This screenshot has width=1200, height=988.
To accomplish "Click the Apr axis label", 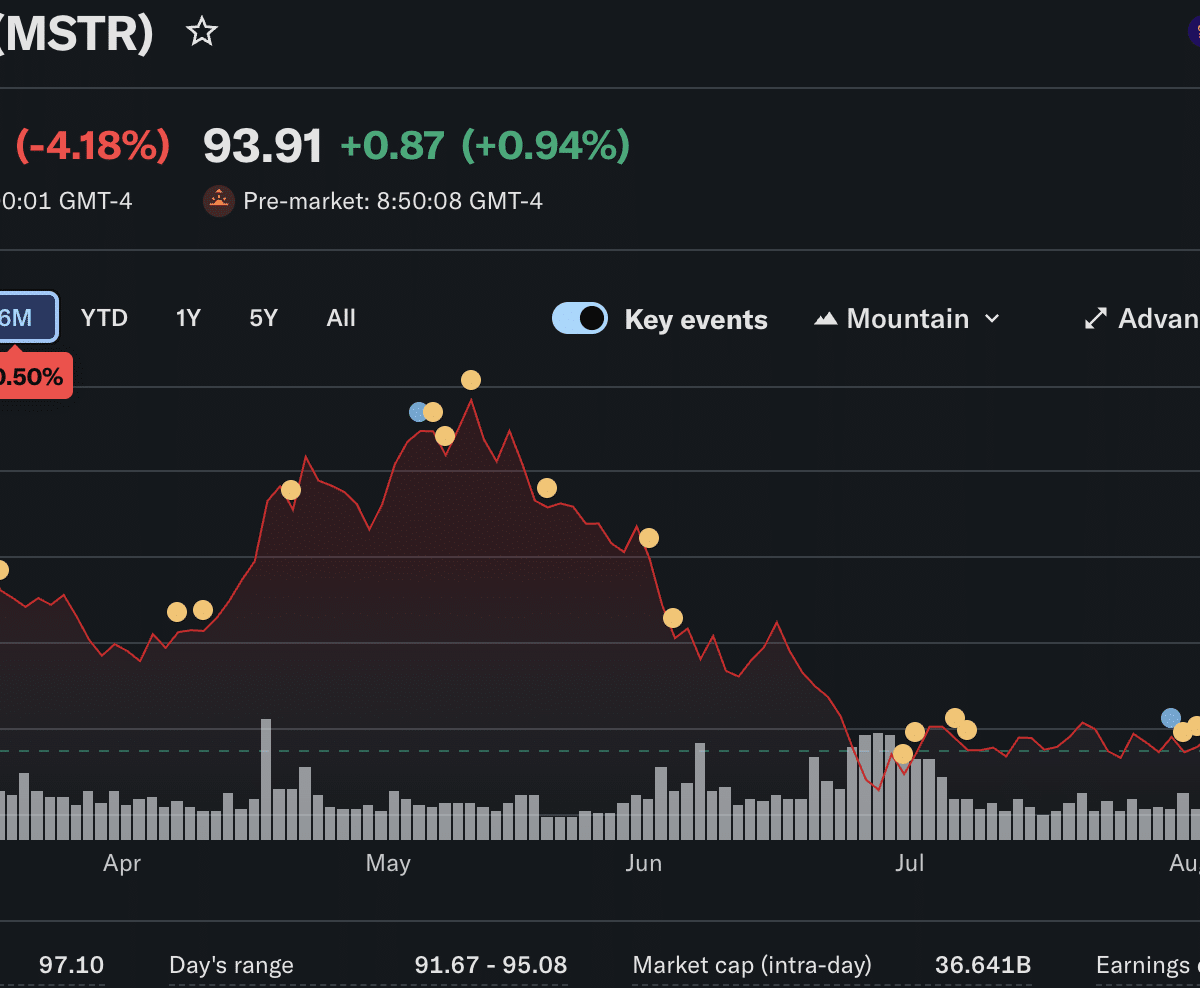I will 122,863.
